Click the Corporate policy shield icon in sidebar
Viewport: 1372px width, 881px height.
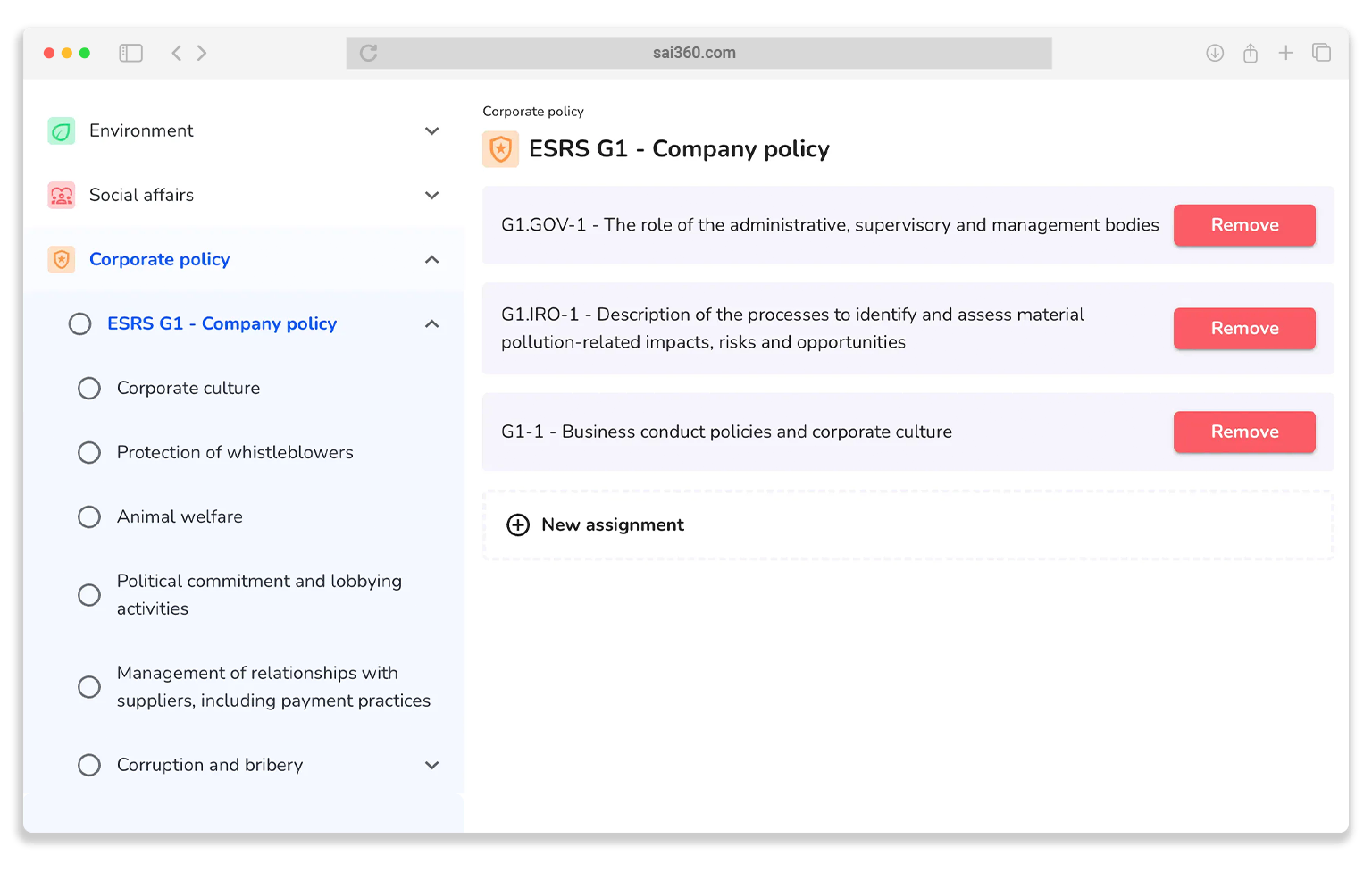click(62, 260)
